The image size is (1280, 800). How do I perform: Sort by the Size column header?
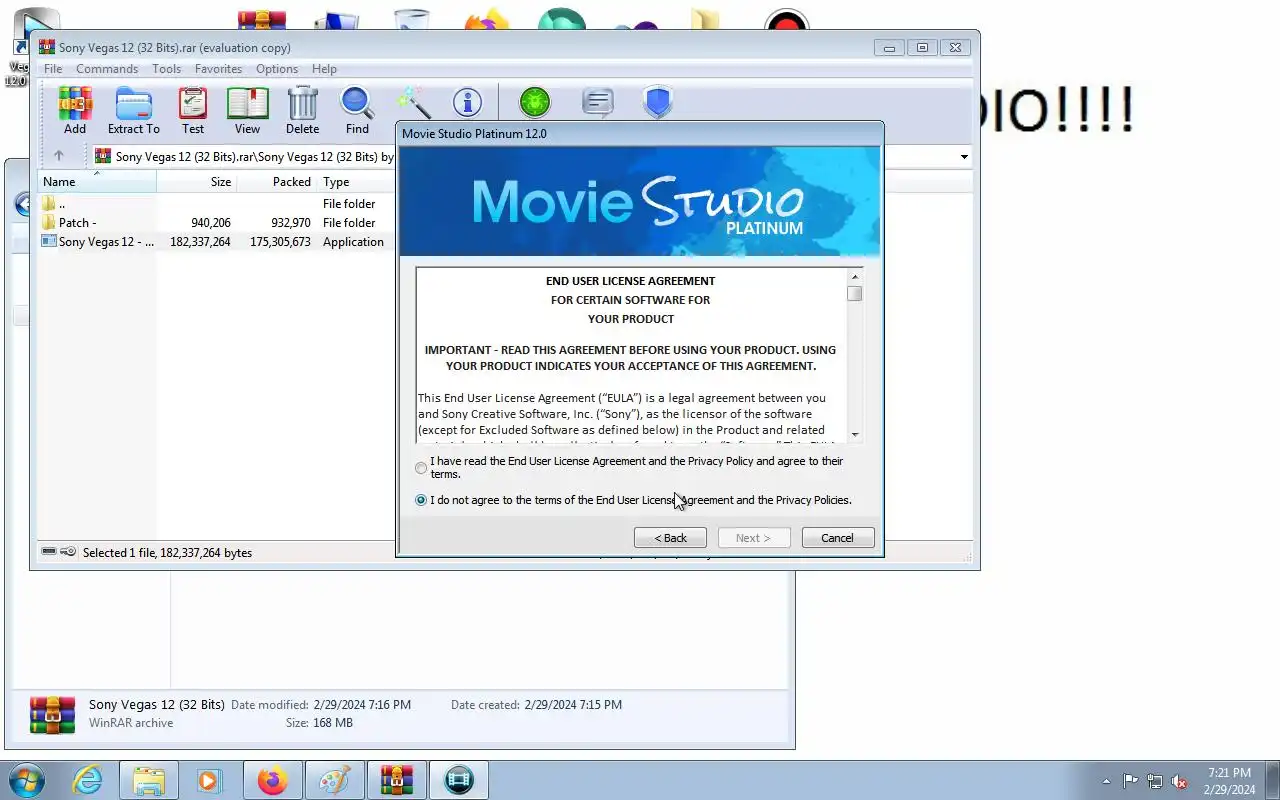197,182
